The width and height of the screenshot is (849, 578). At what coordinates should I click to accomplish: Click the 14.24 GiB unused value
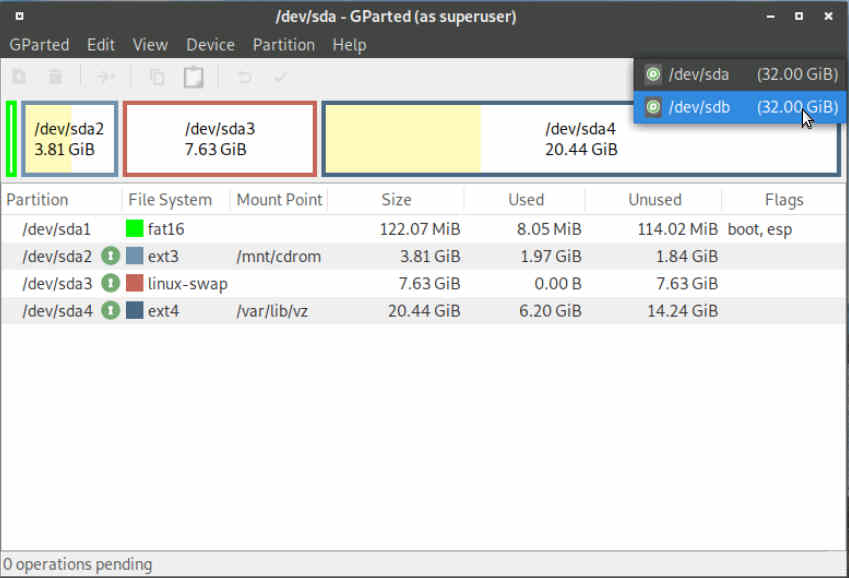pos(682,311)
